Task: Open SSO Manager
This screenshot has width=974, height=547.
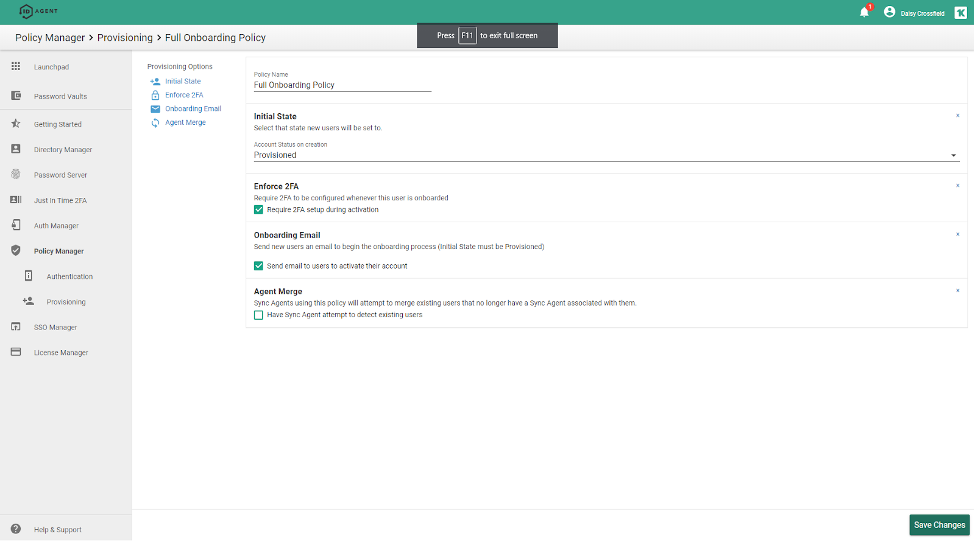Action: point(55,327)
